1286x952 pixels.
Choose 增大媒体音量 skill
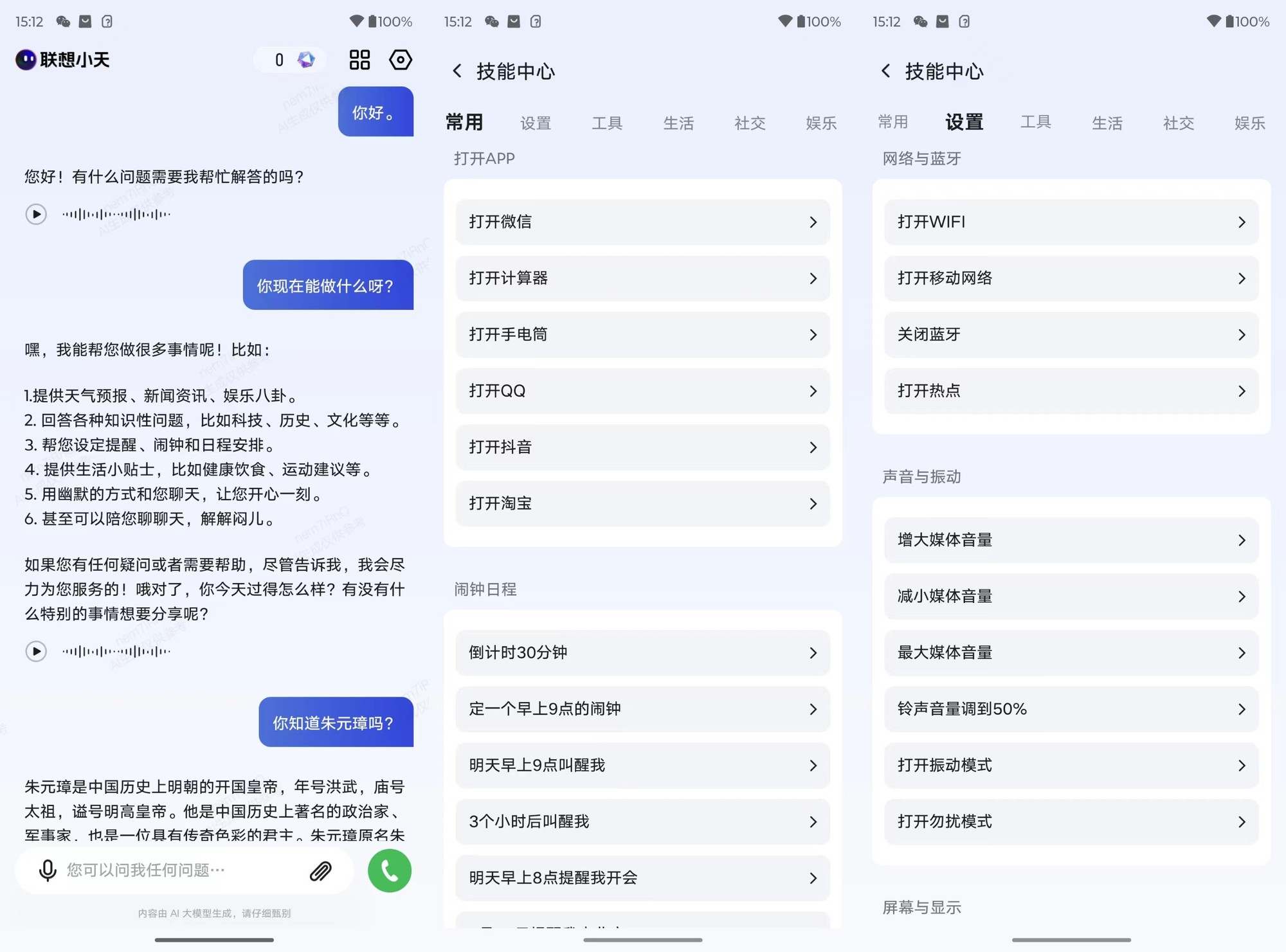click(x=1071, y=540)
